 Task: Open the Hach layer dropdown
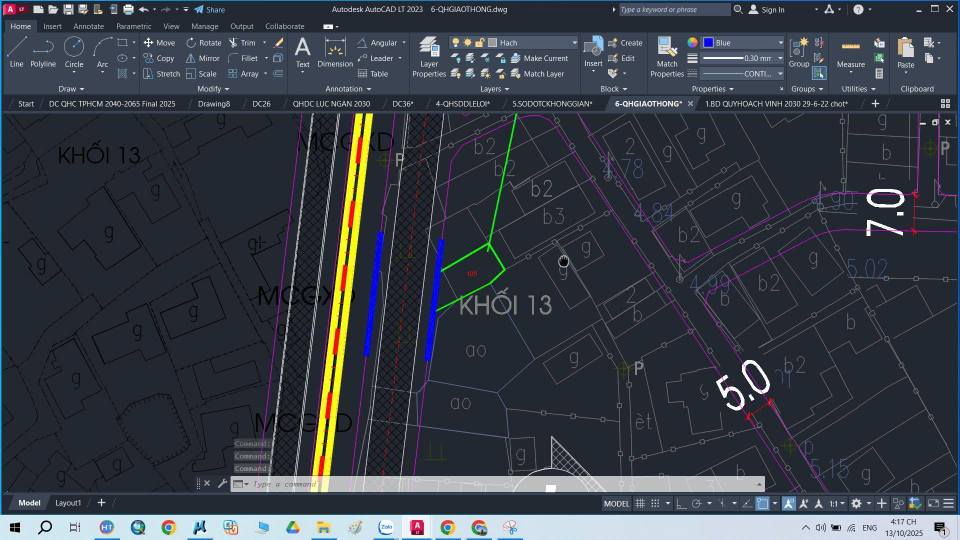514,42
